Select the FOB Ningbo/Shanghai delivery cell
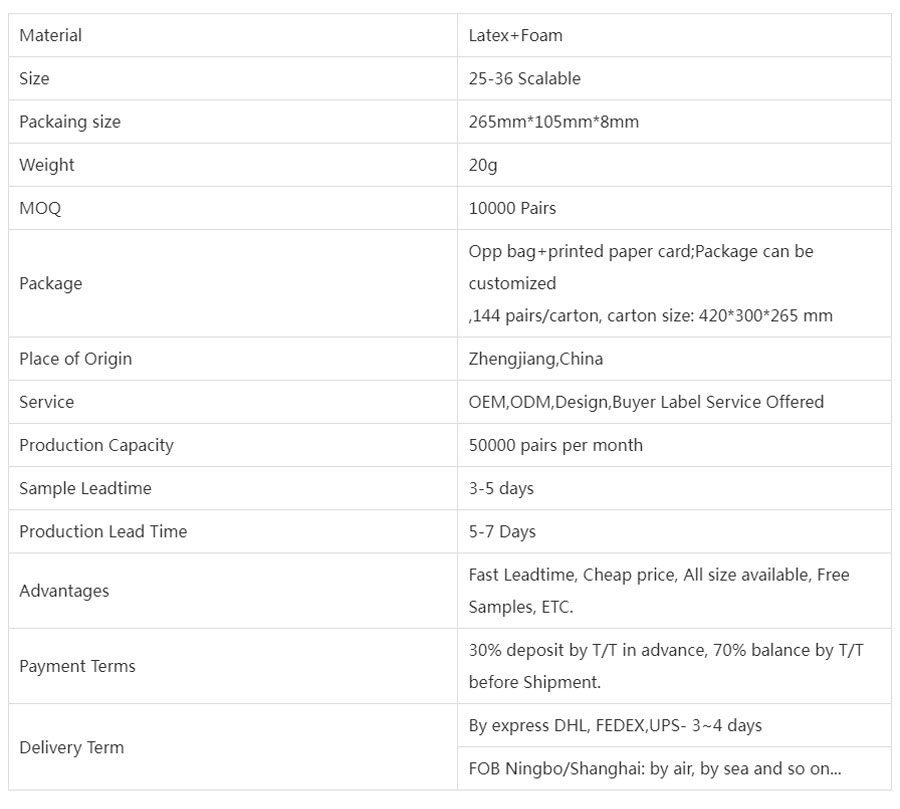Screen dimensions: 900x809 (674, 768)
